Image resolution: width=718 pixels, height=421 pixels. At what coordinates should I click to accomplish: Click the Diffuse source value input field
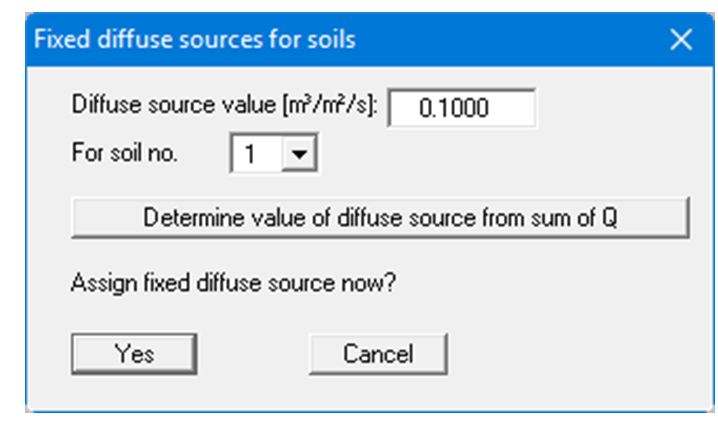point(462,107)
